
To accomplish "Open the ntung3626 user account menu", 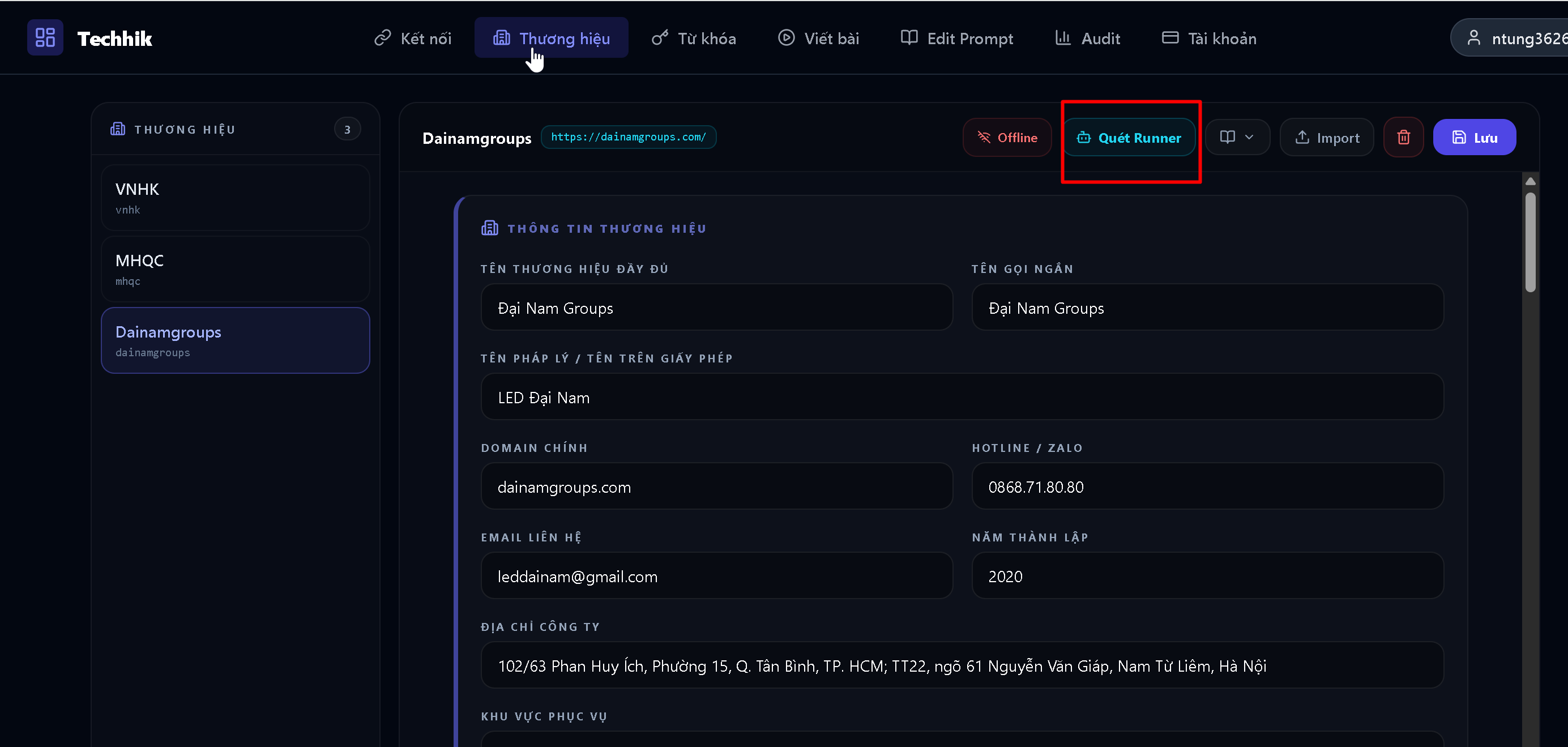I will 1510,39.
